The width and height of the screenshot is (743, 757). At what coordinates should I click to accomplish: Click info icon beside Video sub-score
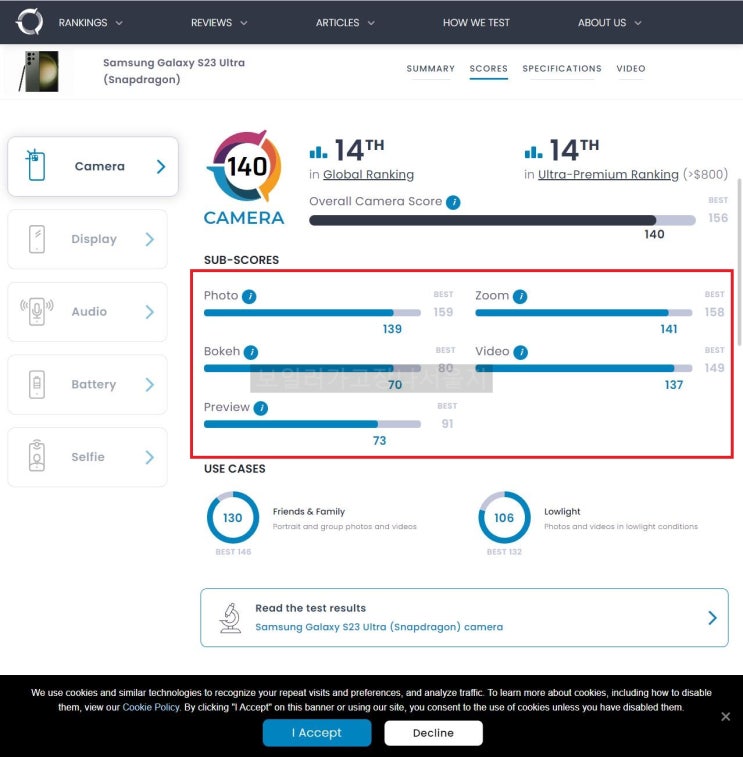(x=521, y=352)
